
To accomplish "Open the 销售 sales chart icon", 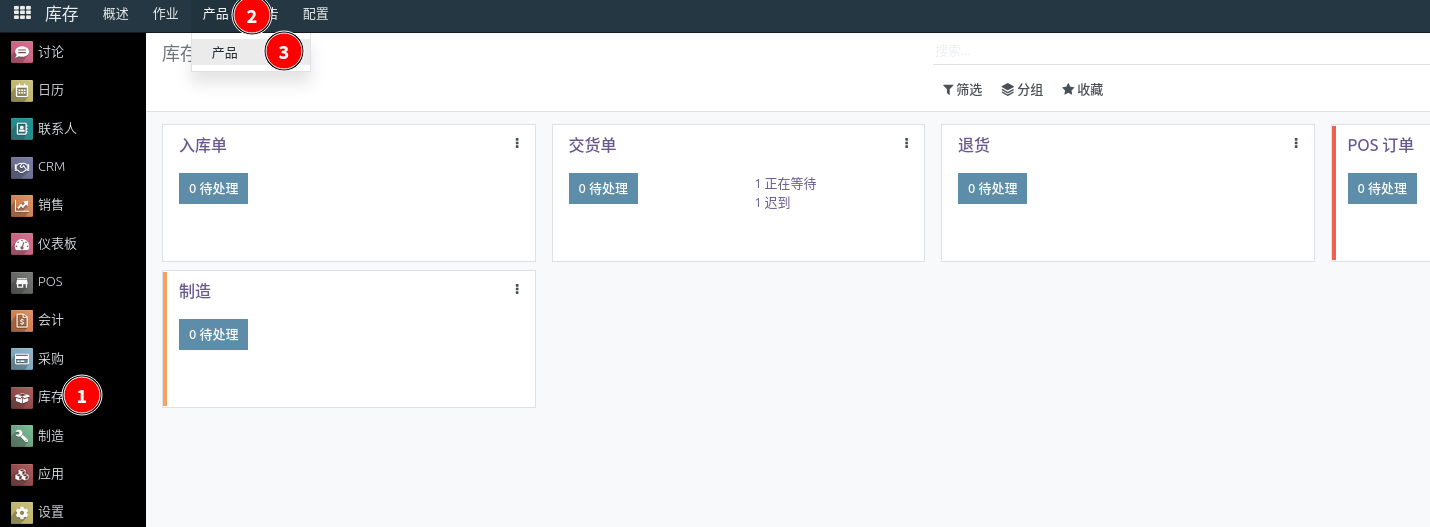I will coord(22,205).
